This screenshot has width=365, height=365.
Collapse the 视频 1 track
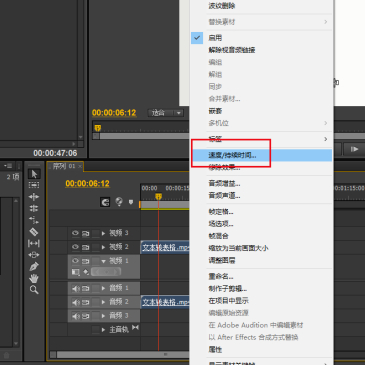(103, 261)
